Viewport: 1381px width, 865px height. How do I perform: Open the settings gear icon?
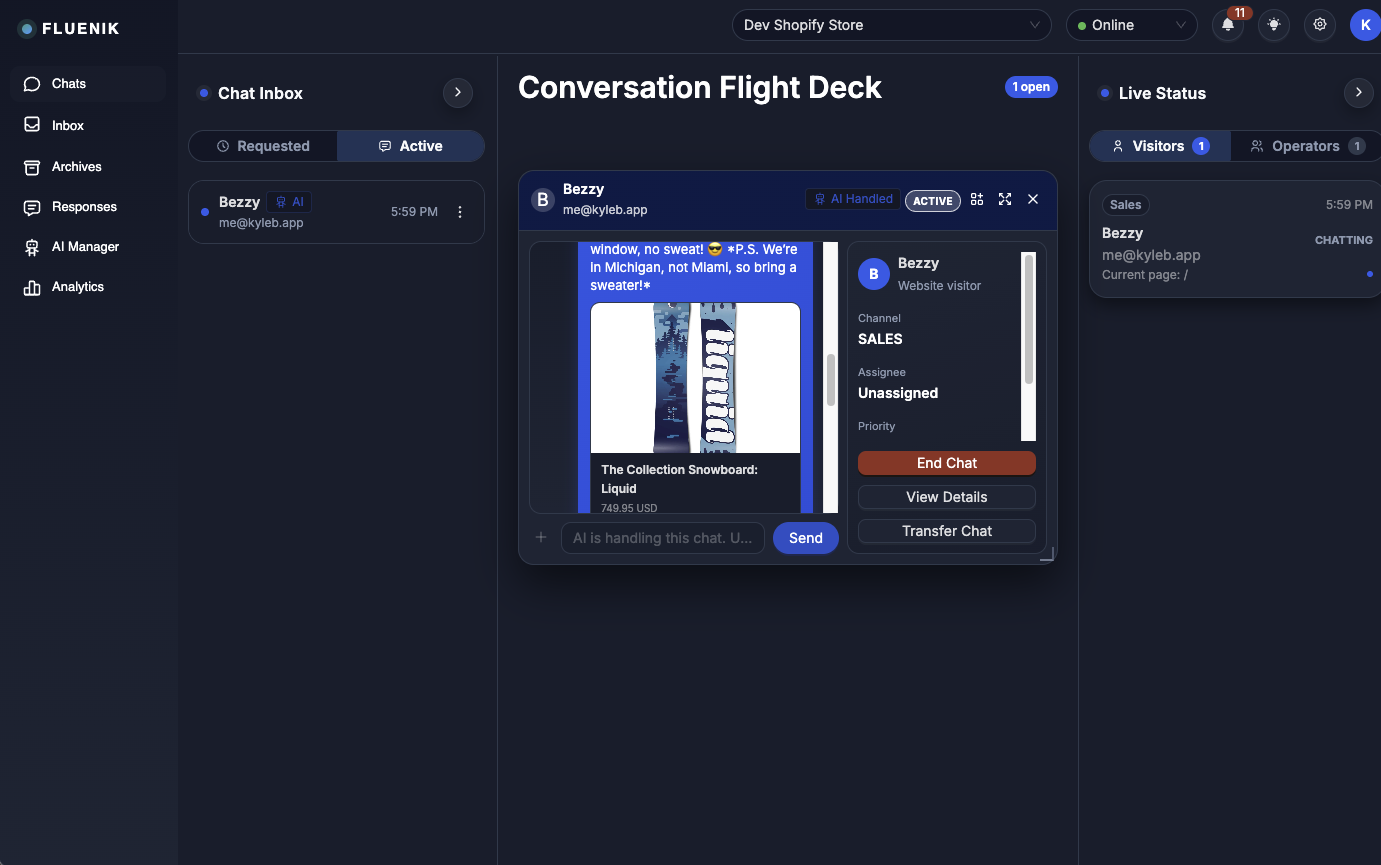point(1319,25)
